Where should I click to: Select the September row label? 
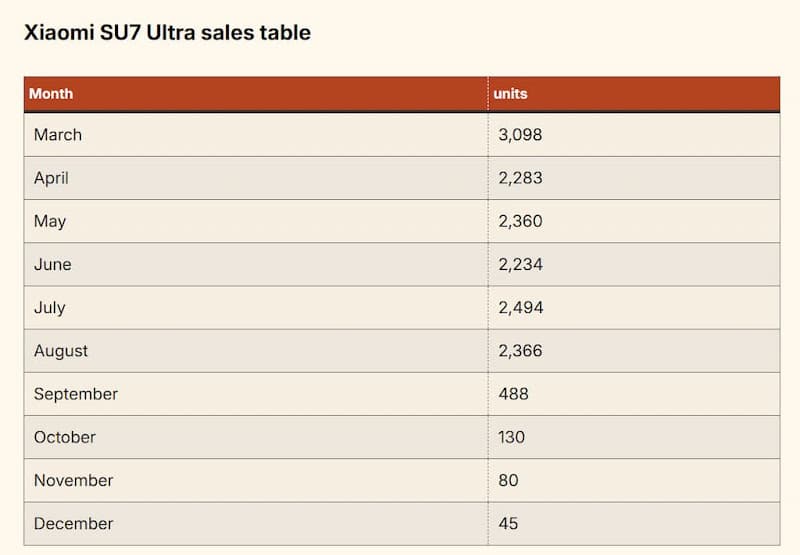(x=76, y=394)
